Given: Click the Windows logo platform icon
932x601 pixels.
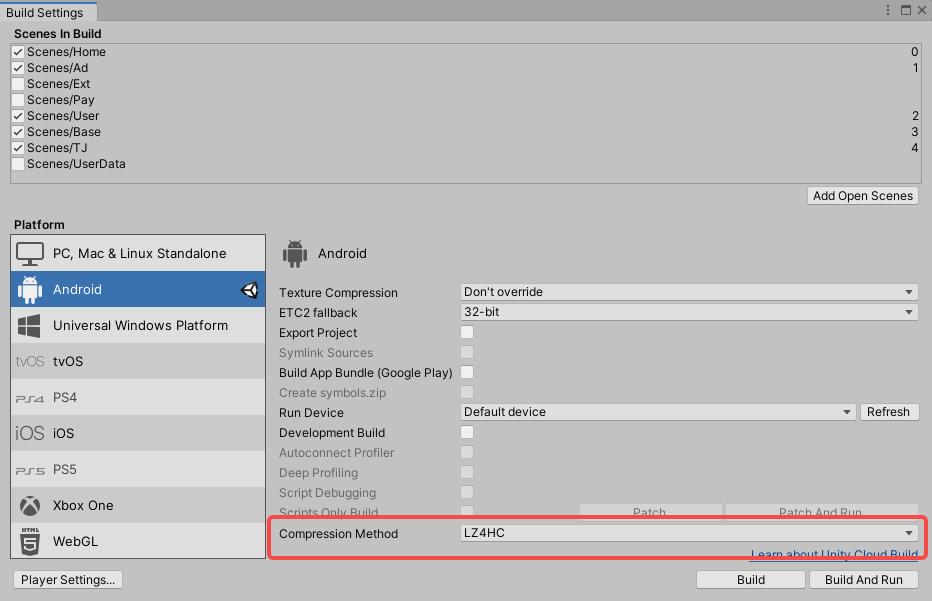Looking at the screenshot, I should click(x=29, y=326).
